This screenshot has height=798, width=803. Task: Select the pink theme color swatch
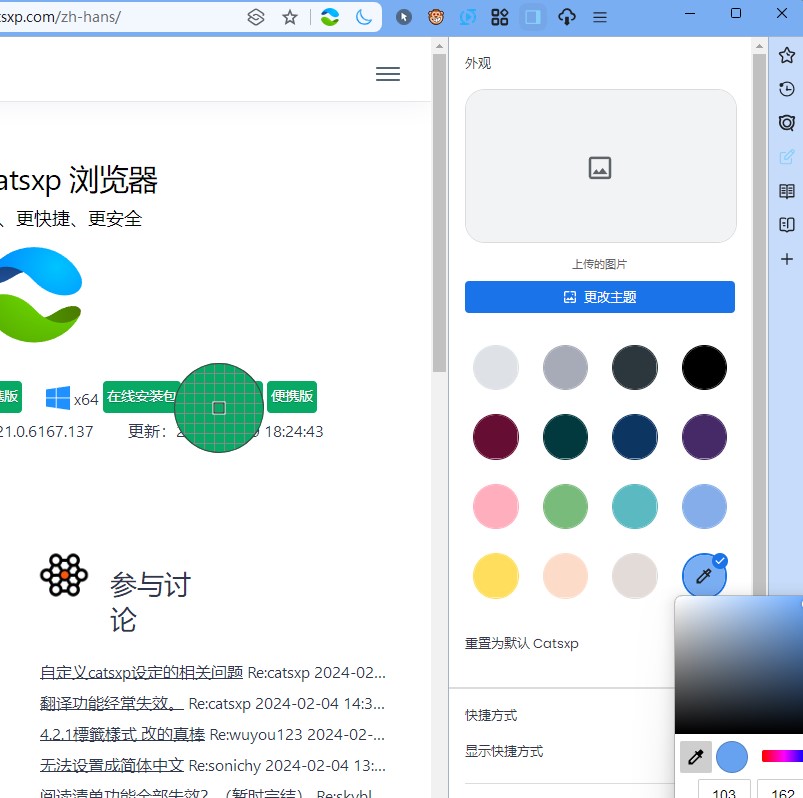[x=496, y=506]
